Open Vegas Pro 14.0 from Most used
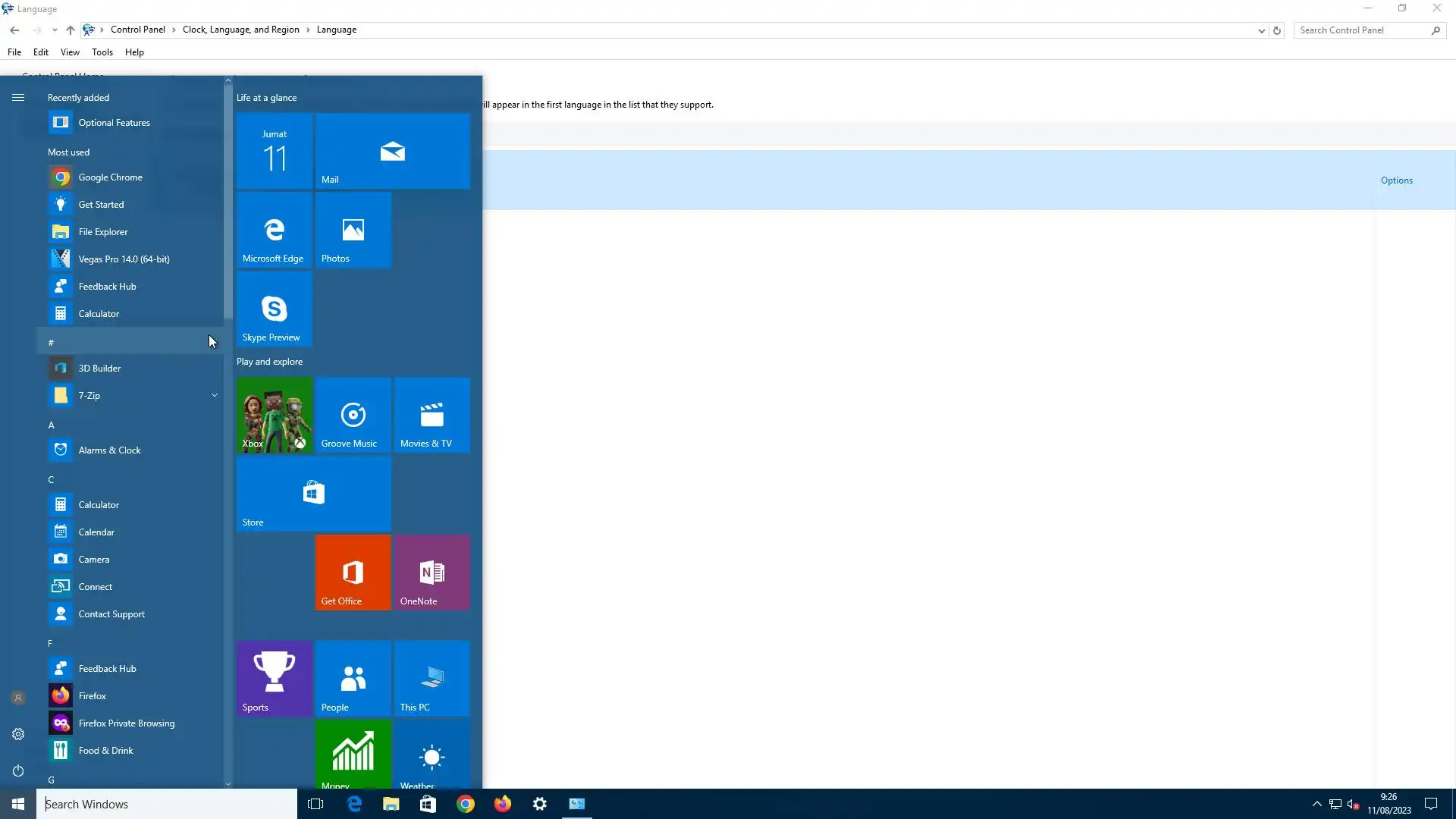Screen dimensions: 1456x819 pos(124,259)
